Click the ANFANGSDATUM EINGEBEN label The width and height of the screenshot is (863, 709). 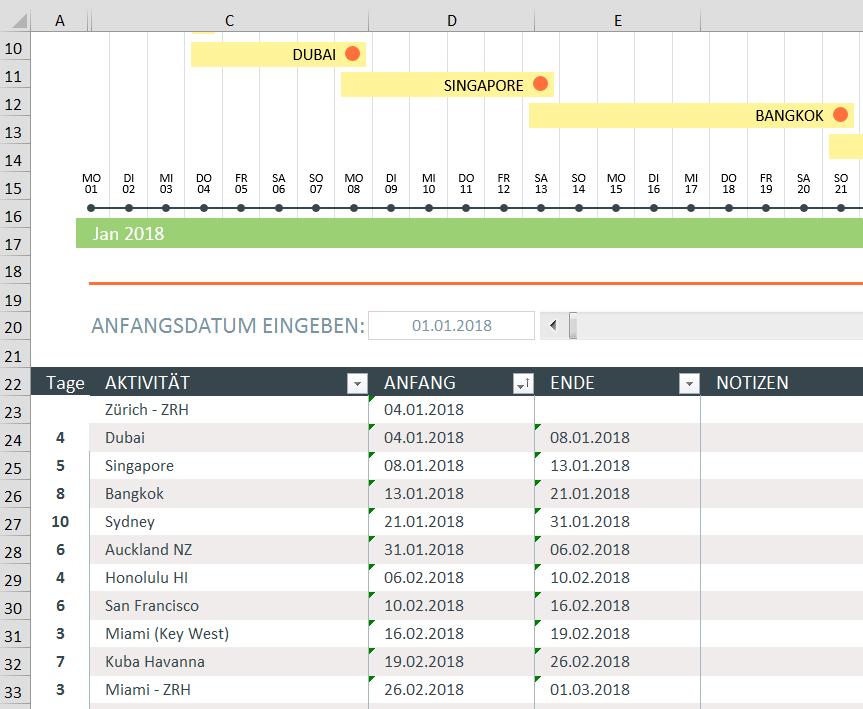tap(228, 325)
